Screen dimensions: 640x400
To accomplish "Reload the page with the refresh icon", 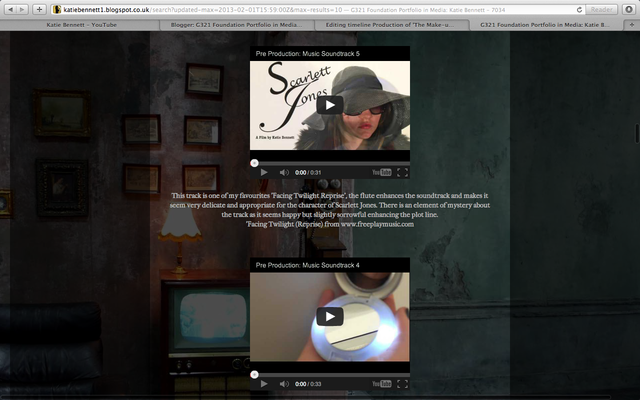I will [x=579, y=9].
